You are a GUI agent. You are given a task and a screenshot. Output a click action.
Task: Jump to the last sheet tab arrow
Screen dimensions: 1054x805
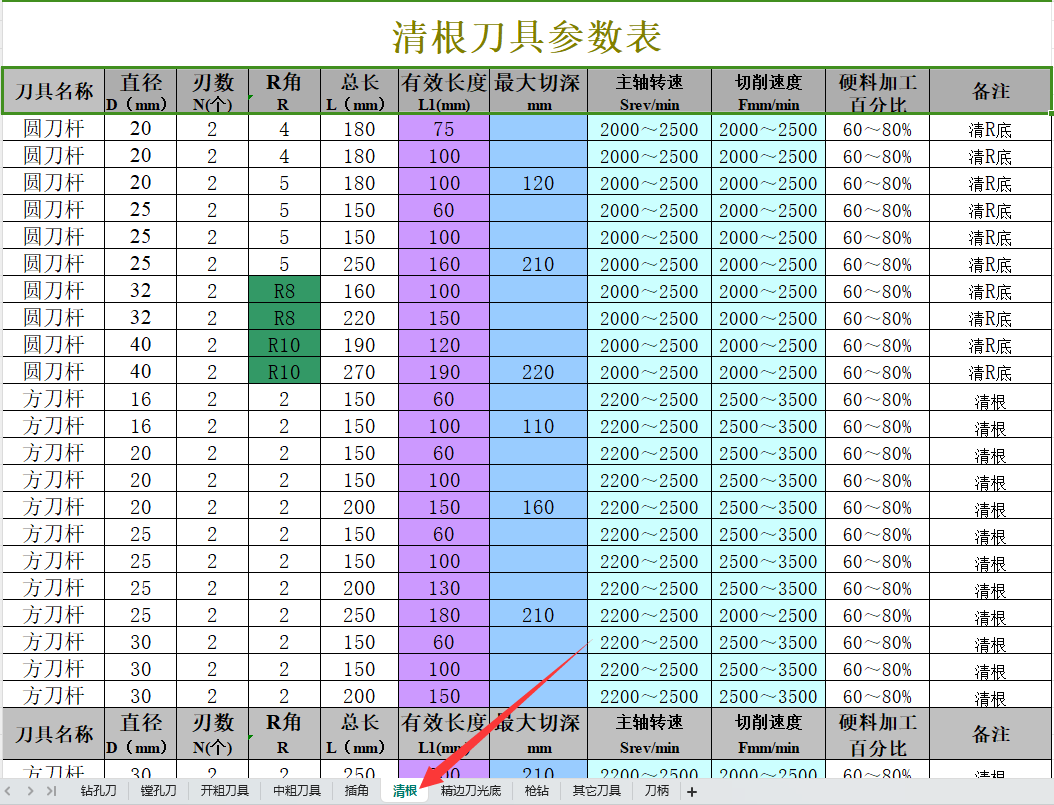pyautogui.click(x=52, y=791)
